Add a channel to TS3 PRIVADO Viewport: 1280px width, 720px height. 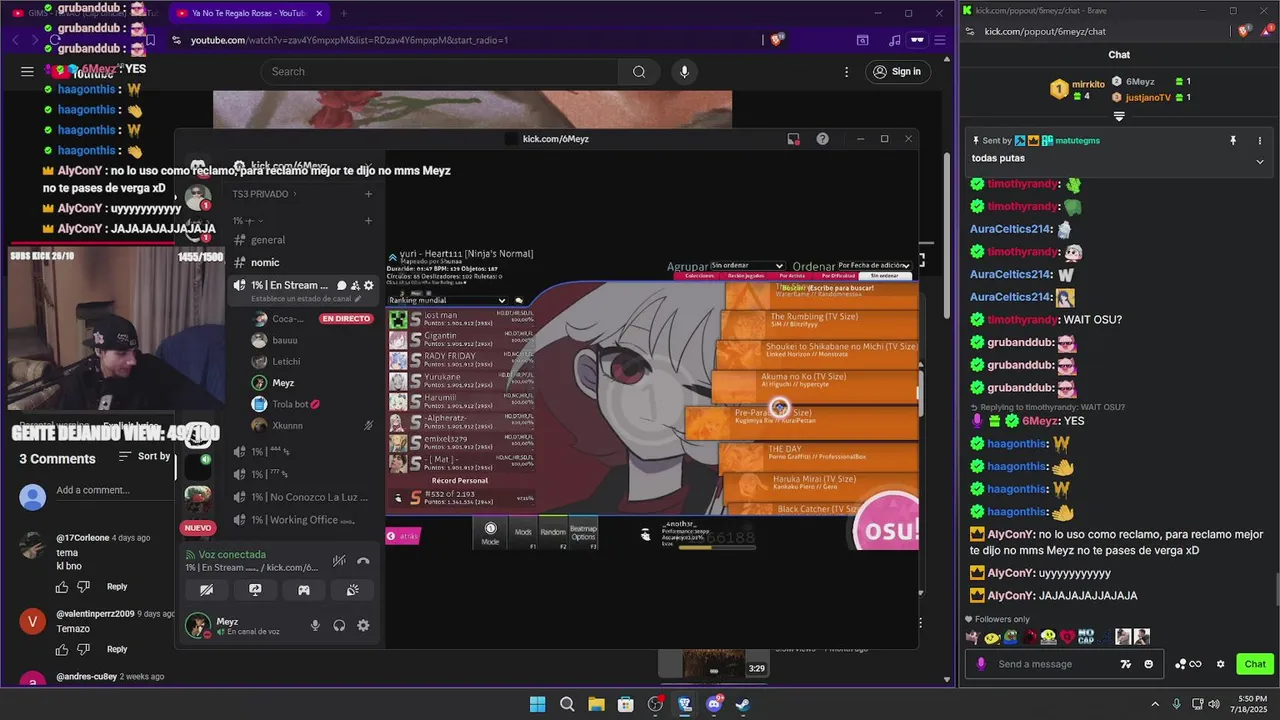click(368, 194)
